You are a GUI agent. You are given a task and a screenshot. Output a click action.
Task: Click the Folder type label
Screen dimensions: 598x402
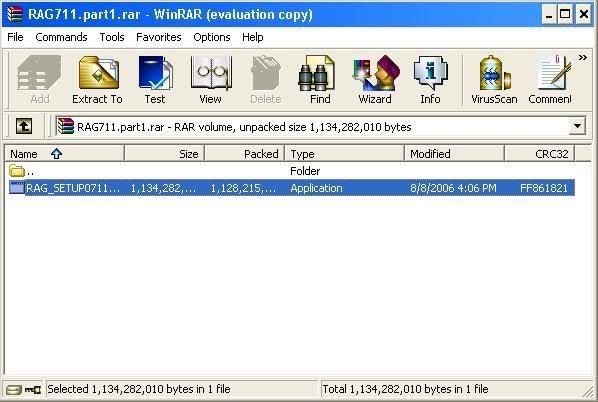[x=305, y=171]
